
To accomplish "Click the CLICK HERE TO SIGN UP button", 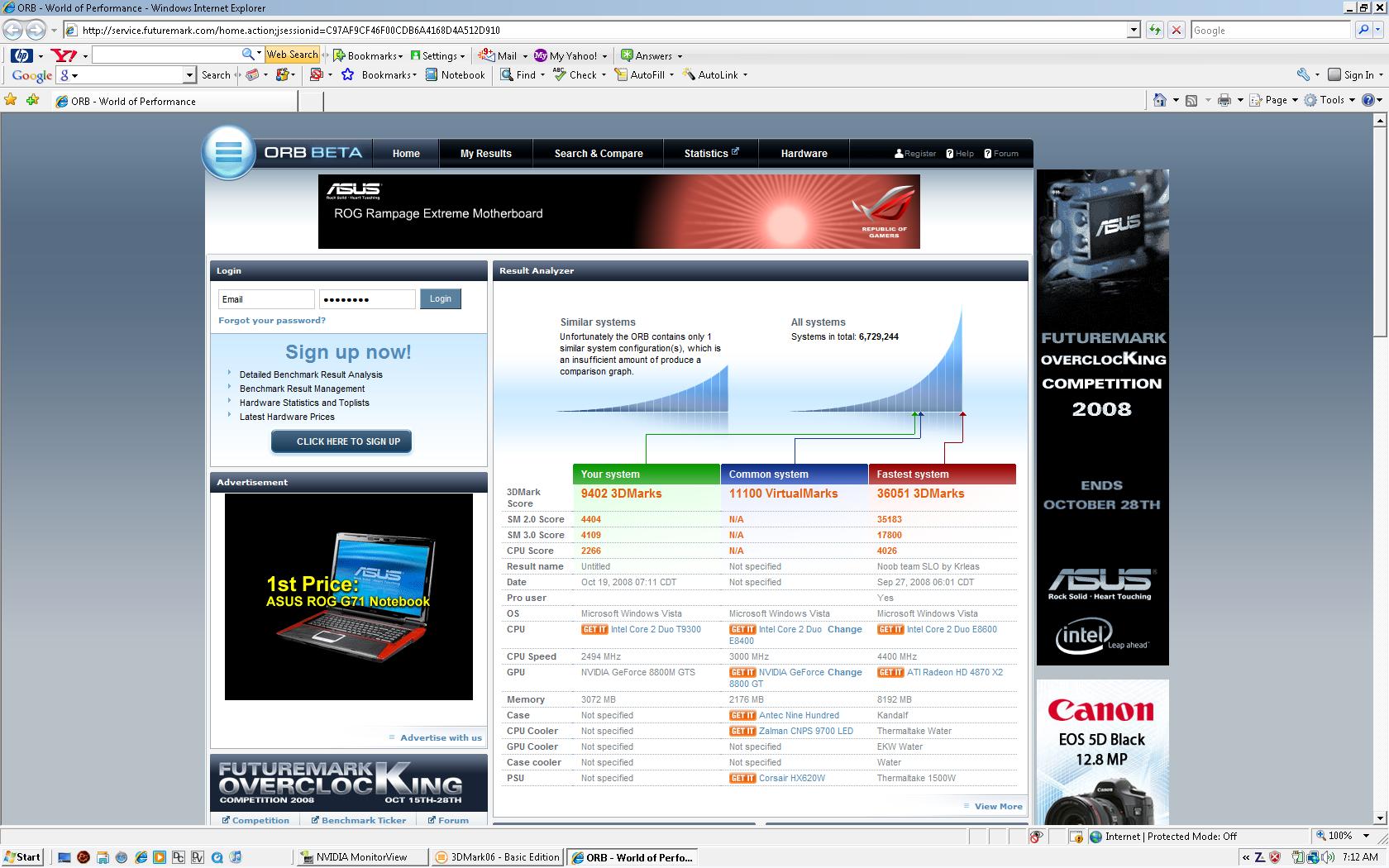I will [341, 441].
